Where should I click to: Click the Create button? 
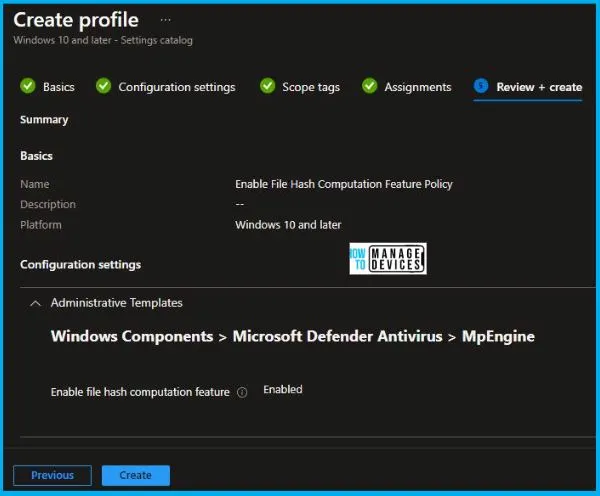(136, 475)
